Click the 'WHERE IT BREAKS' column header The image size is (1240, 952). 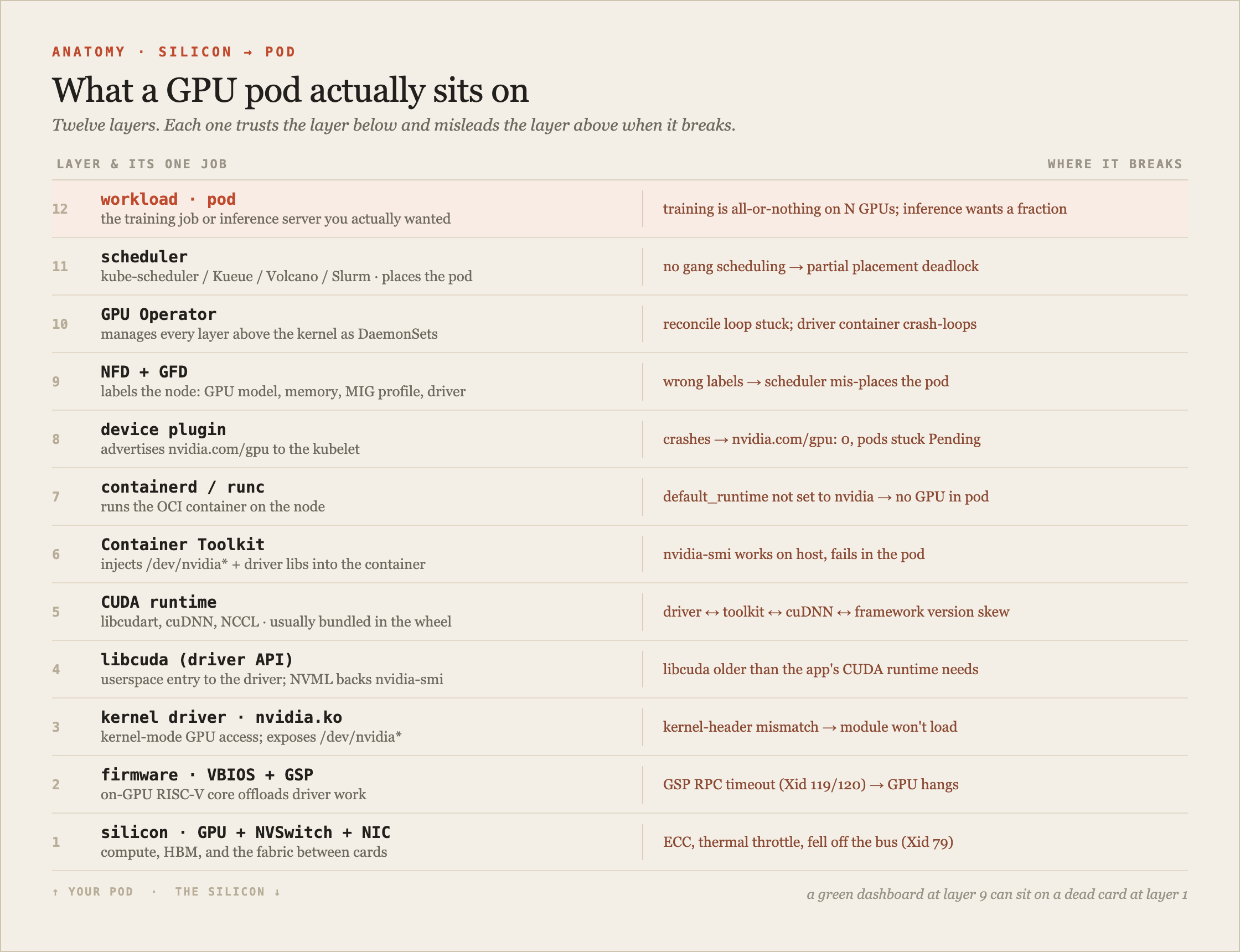[x=1115, y=164]
